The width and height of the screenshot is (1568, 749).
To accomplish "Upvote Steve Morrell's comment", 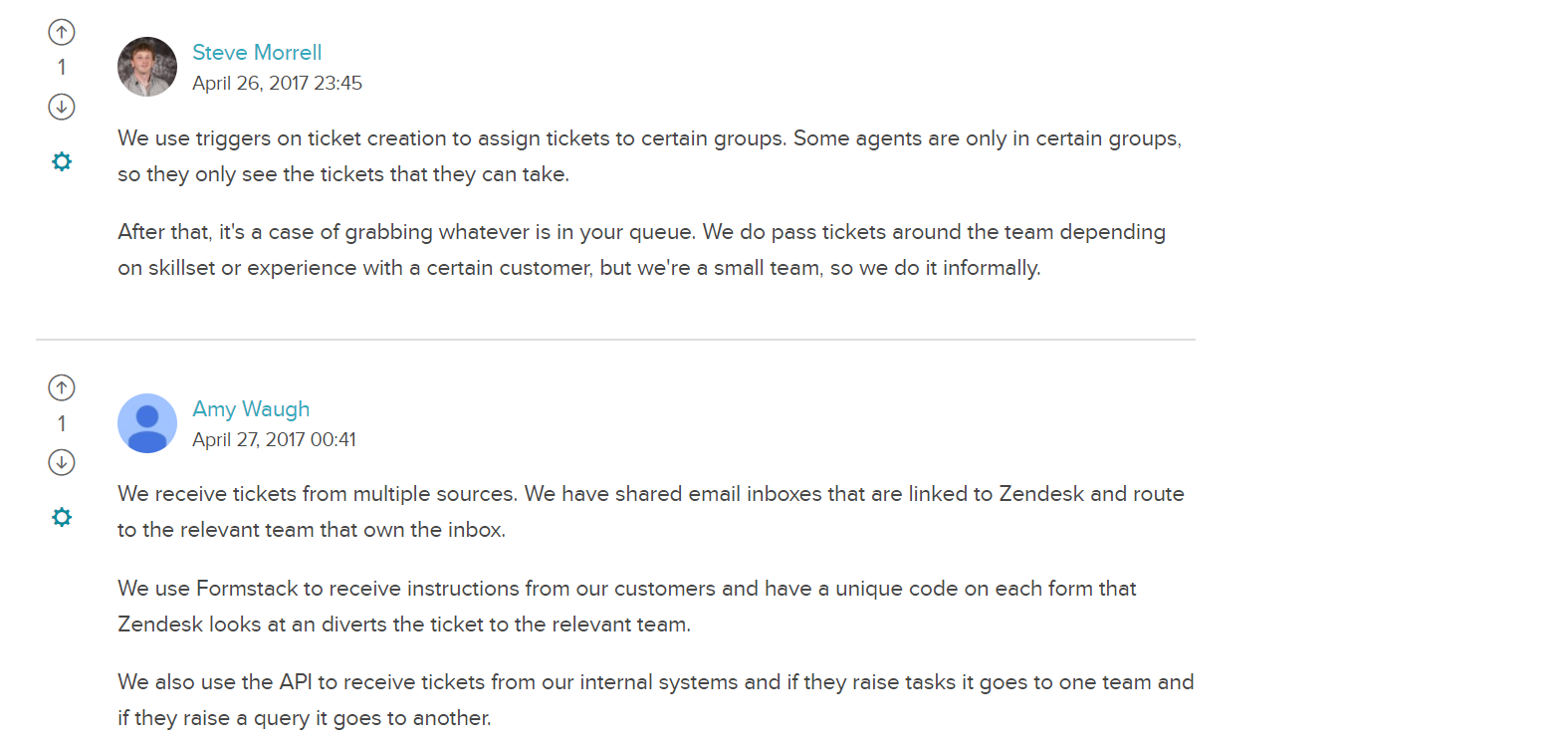I will (62, 32).
